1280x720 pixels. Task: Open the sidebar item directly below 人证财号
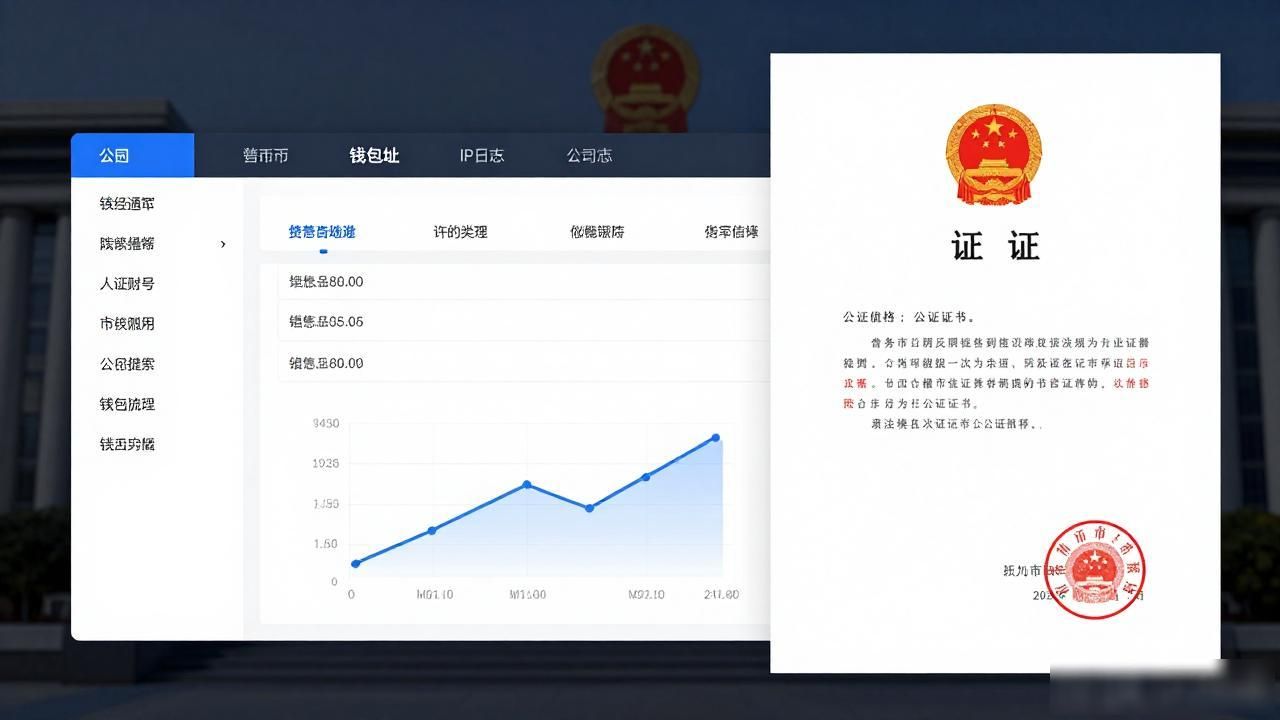(127, 323)
